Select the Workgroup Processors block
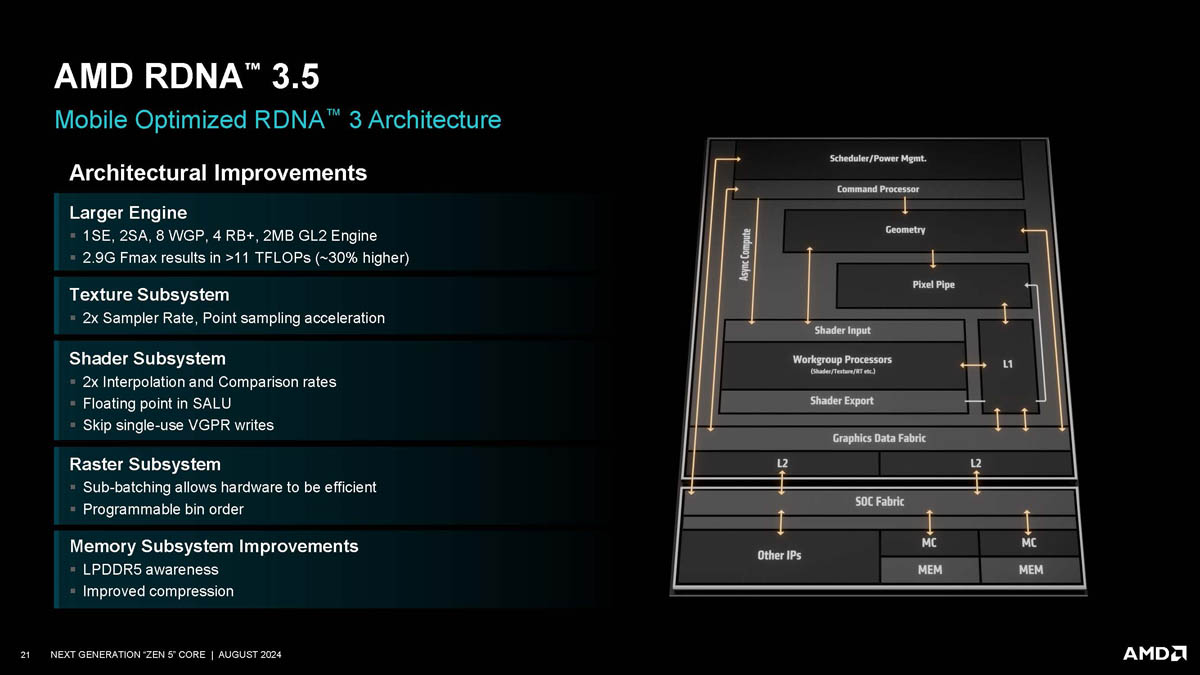This screenshot has width=1200, height=675. click(842, 365)
